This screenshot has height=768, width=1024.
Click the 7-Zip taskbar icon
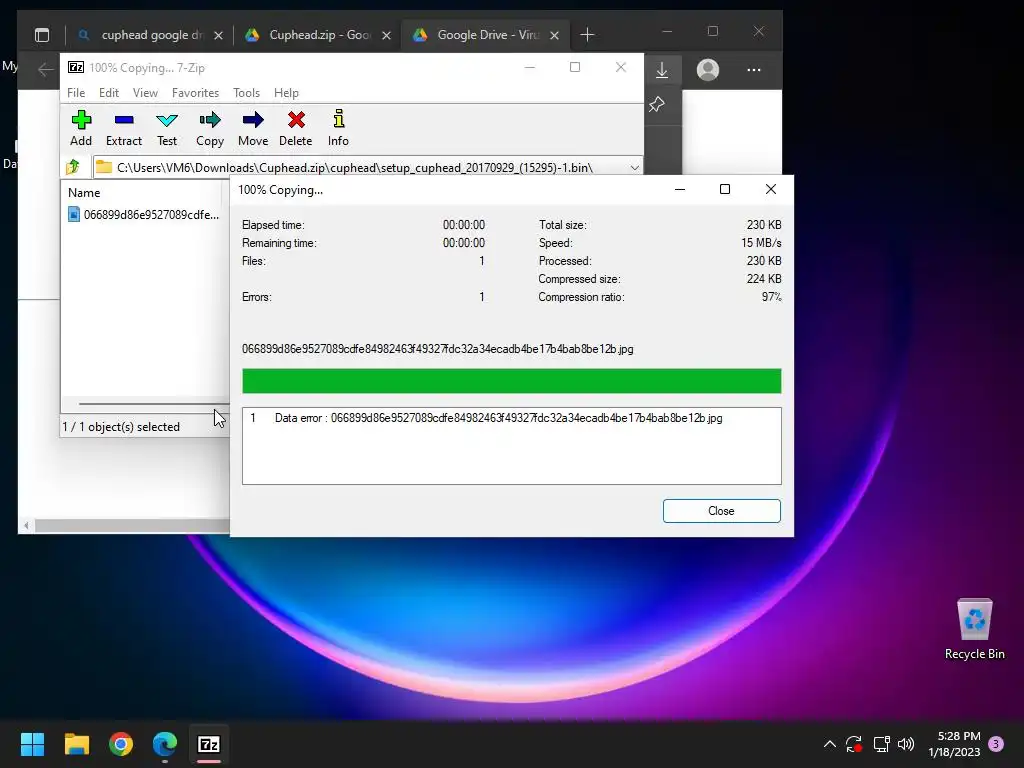209,744
